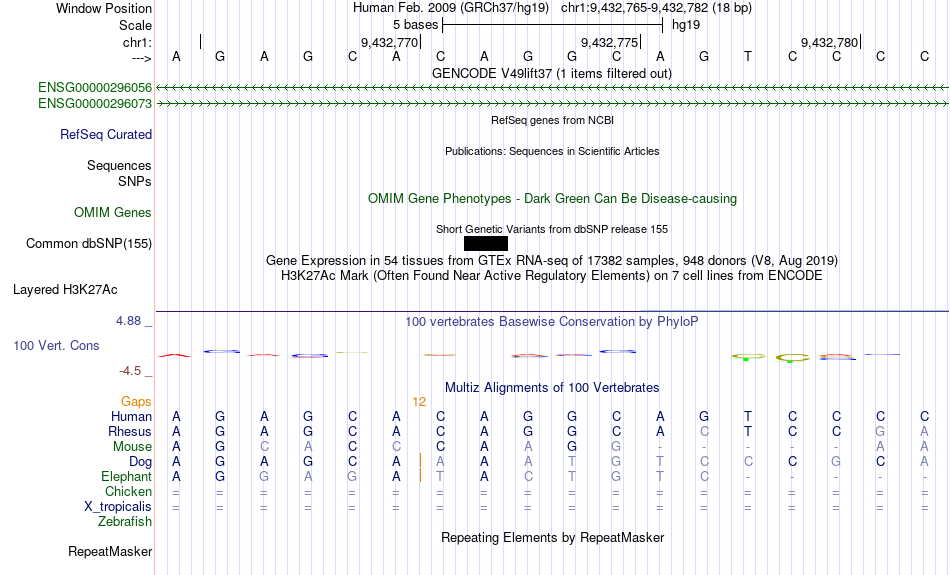Click the hg19 label beside scale bar
This screenshot has width=950, height=575.
[x=686, y=25]
